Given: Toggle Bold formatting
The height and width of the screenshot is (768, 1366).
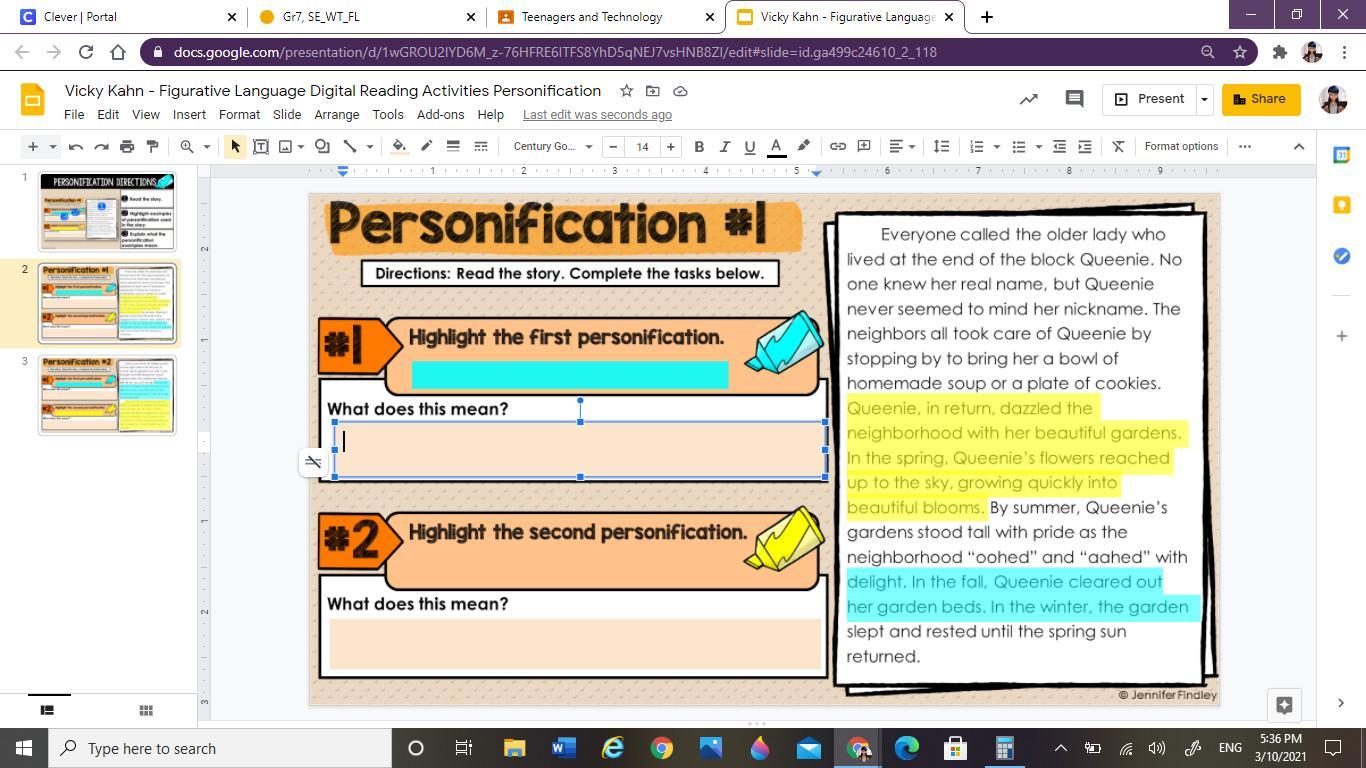Looking at the screenshot, I should point(699,146).
